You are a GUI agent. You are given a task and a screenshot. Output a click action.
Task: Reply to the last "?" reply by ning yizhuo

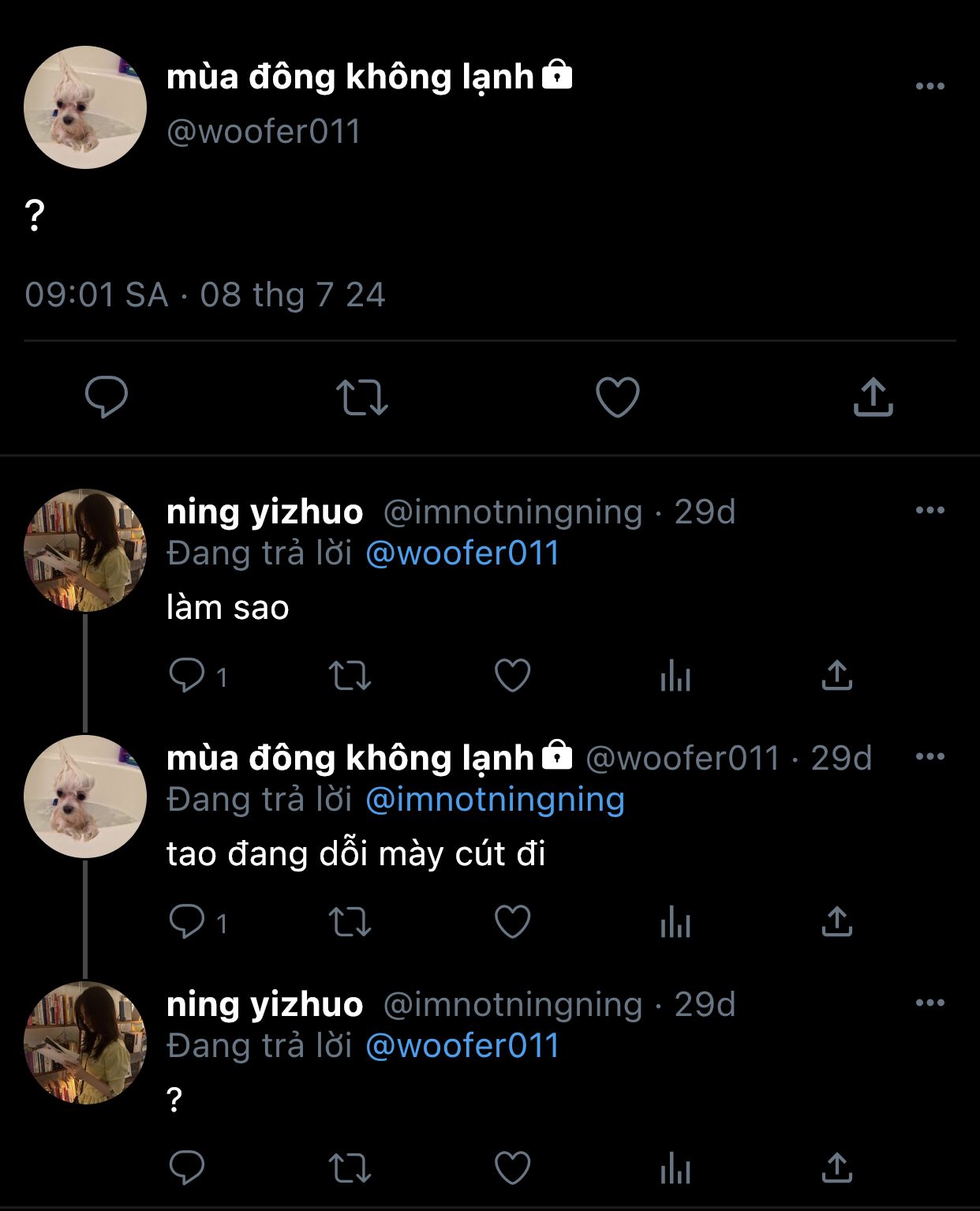[x=187, y=1168]
